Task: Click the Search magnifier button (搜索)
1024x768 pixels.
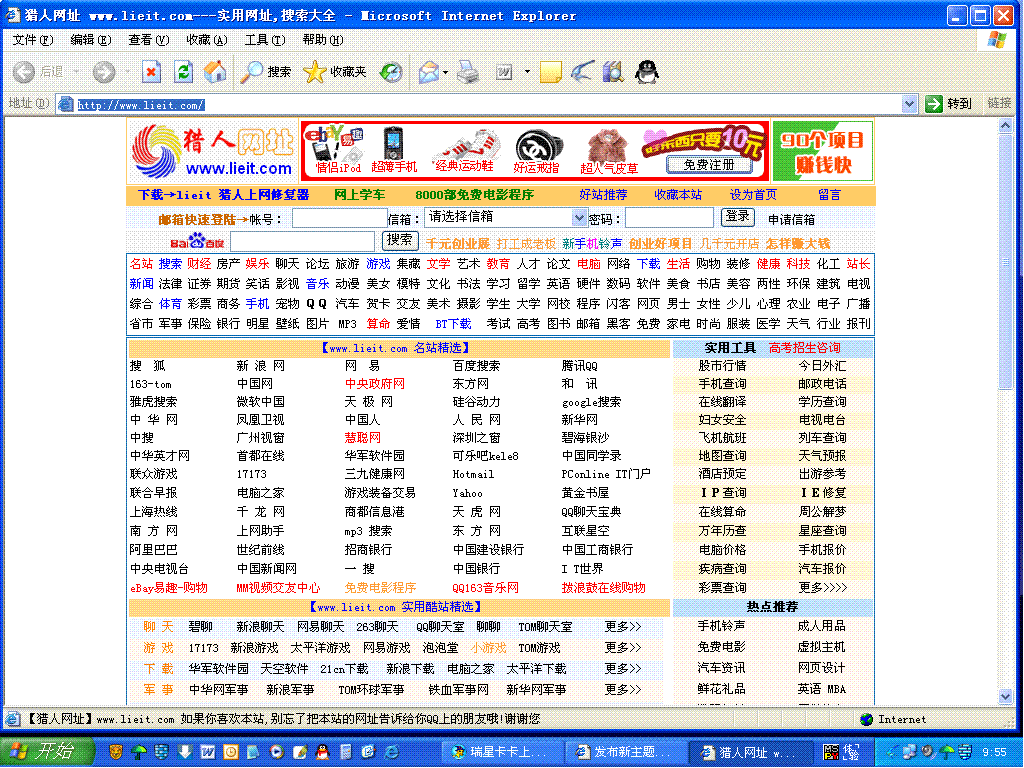Action: coord(266,72)
